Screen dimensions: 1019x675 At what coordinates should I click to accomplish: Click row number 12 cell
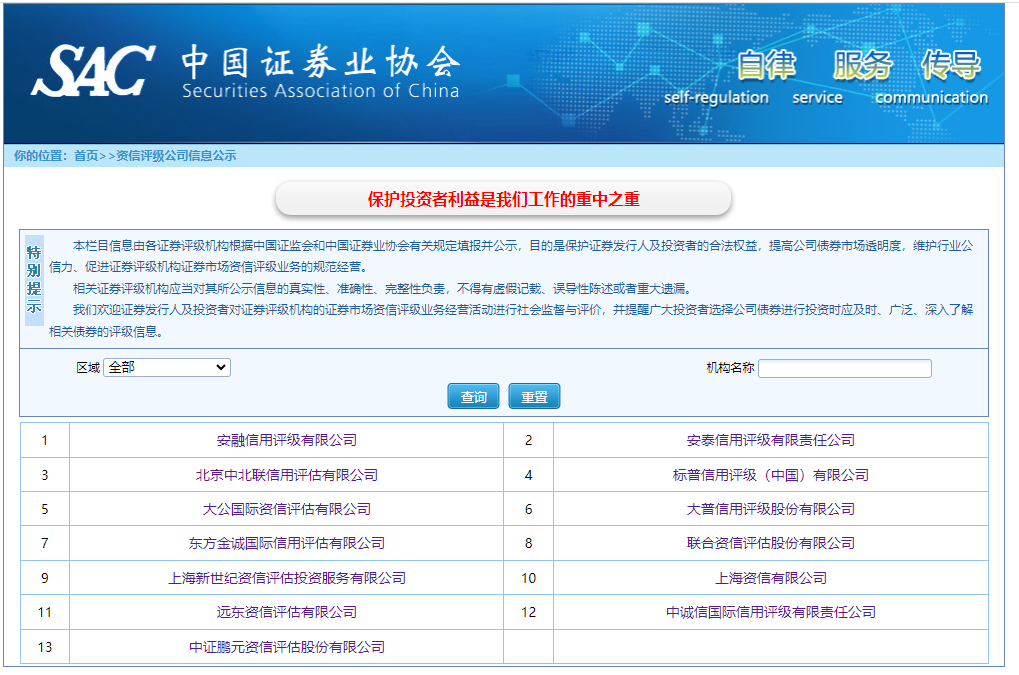click(x=528, y=612)
